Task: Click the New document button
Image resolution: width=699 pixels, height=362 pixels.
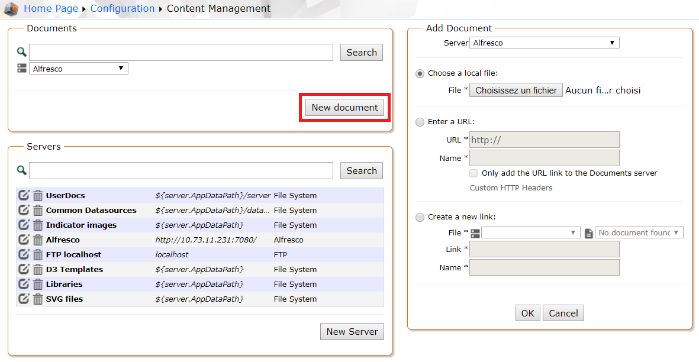Action: click(345, 107)
